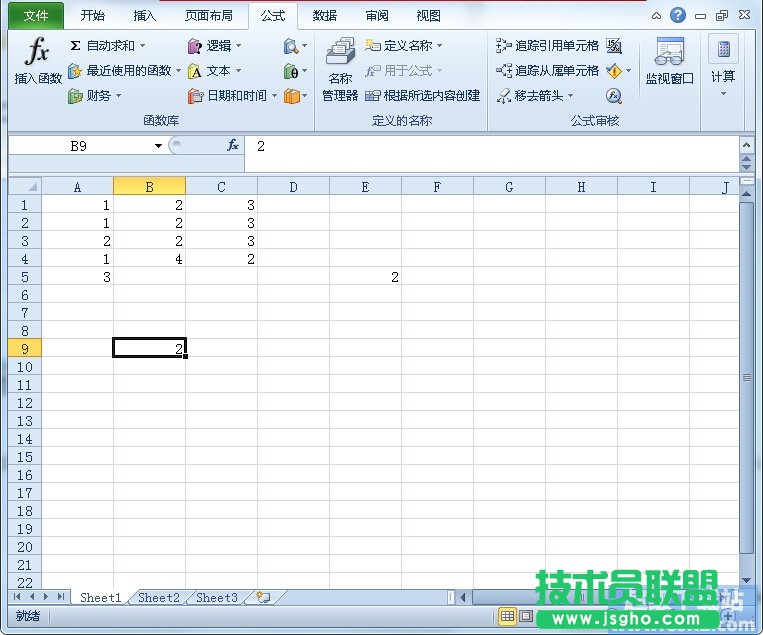Screen dimensions: 763x635
Task: Open the Name Box dropdown arrow
Action: click(x=158, y=146)
